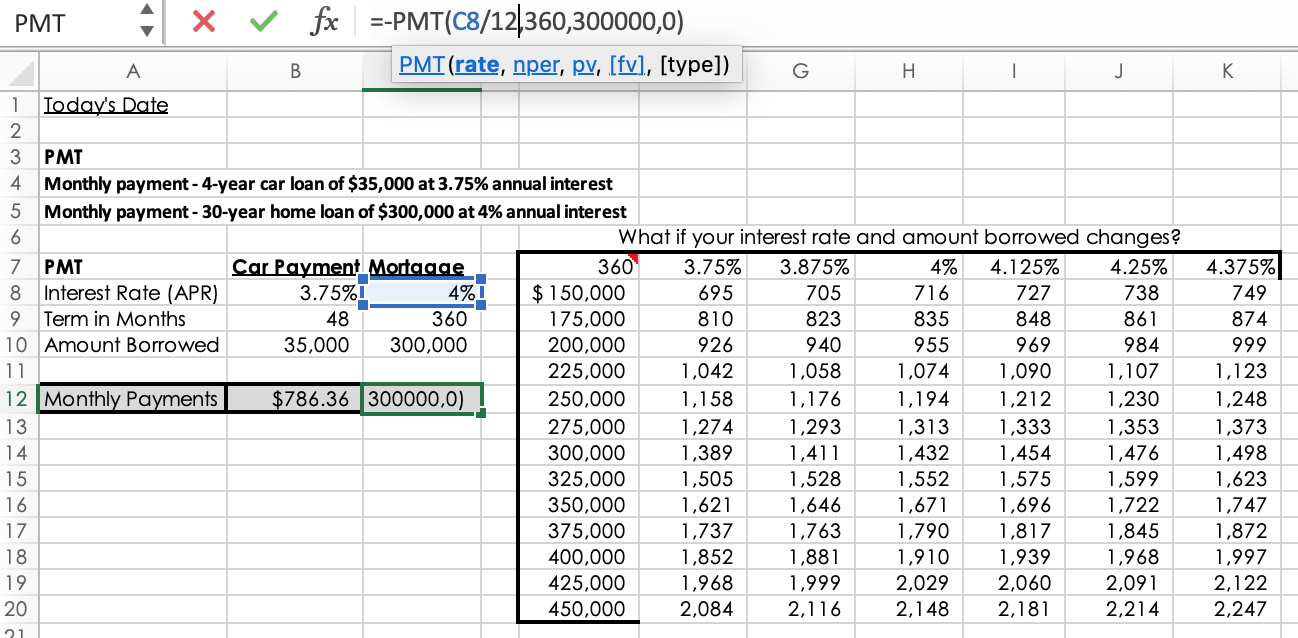Select the 3.75% car interest rate cell

[294, 293]
